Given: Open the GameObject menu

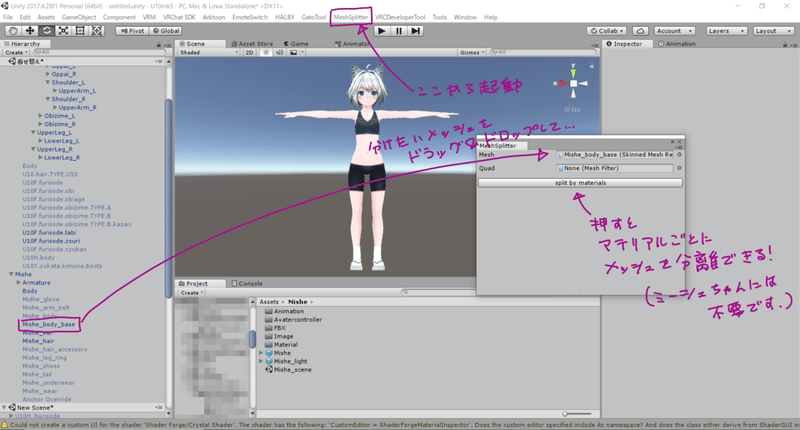Looking at the screenshot, I should [79, 17].
